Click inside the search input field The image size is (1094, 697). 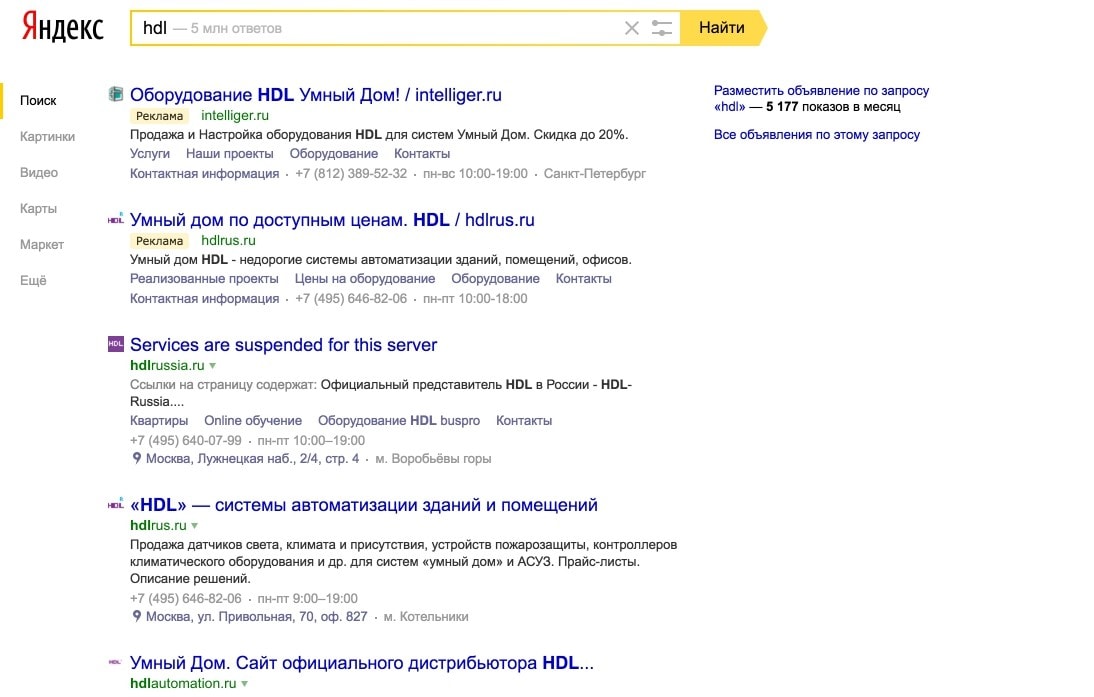(400, 28)
